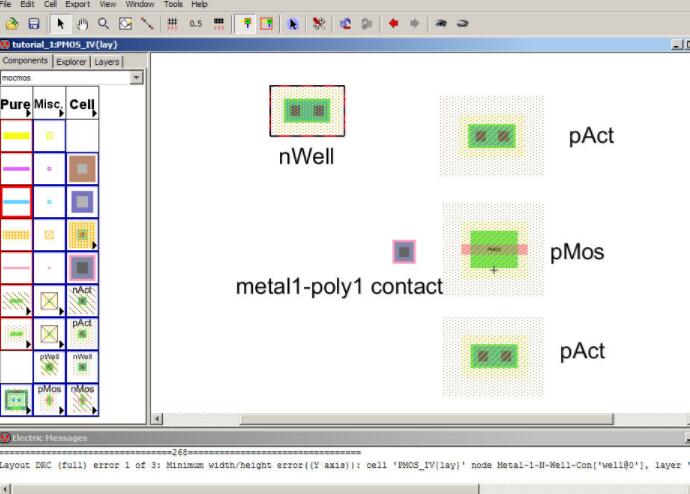
Task: Select the arrow click/select tool
Action: (x=60, y=23)
